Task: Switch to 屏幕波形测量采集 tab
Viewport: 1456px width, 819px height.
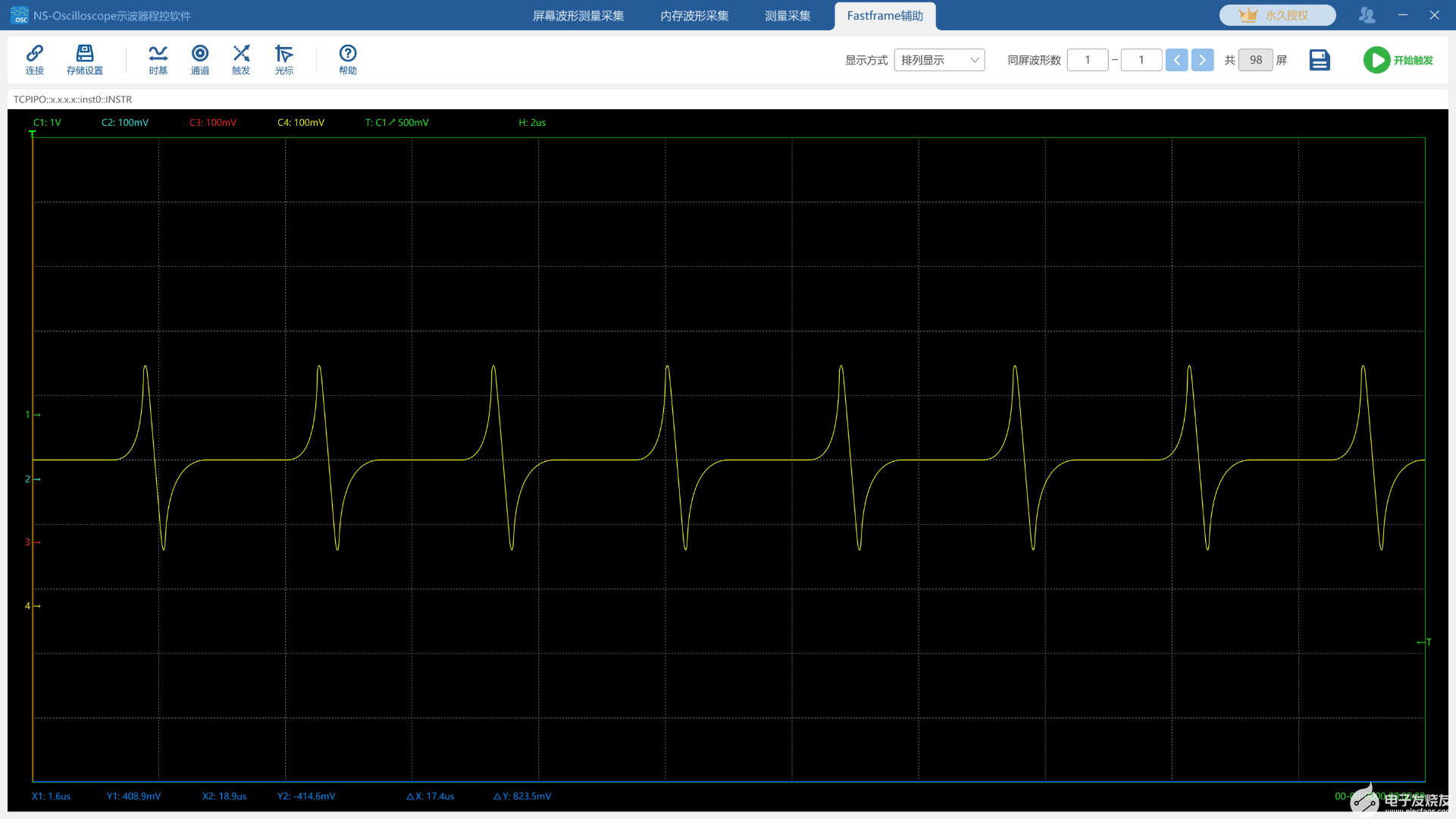Action: [x=578, y=16]
